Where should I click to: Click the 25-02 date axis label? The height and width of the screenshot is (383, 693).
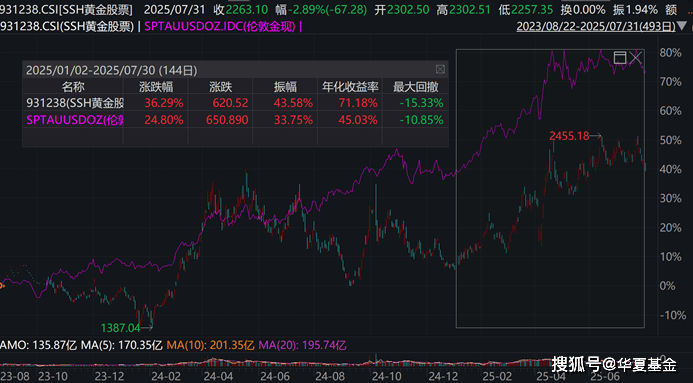[x=496, y=376]
